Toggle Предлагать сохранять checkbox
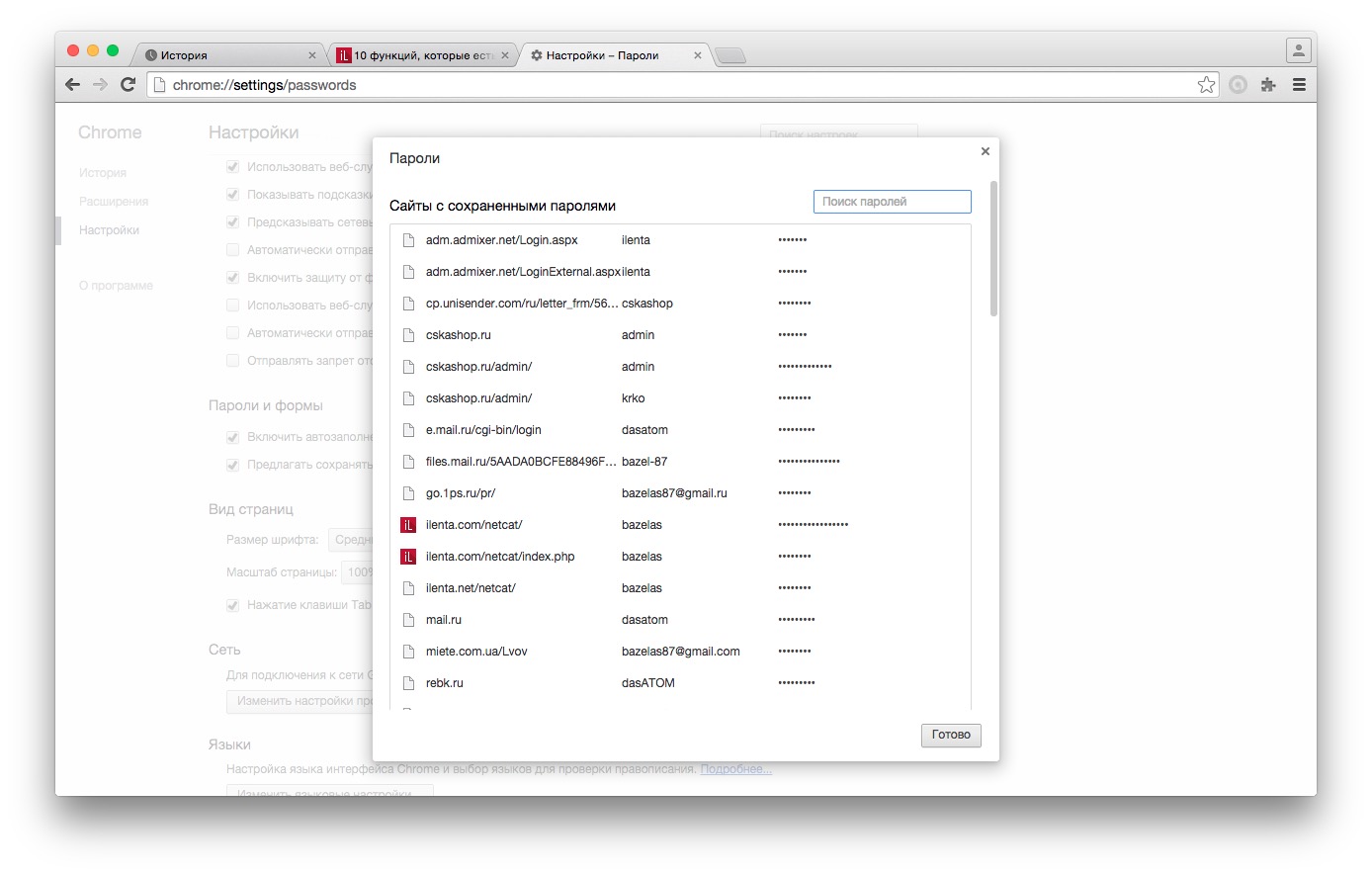The height and width of the screenshot is (875, 1372). coord(233,465)
